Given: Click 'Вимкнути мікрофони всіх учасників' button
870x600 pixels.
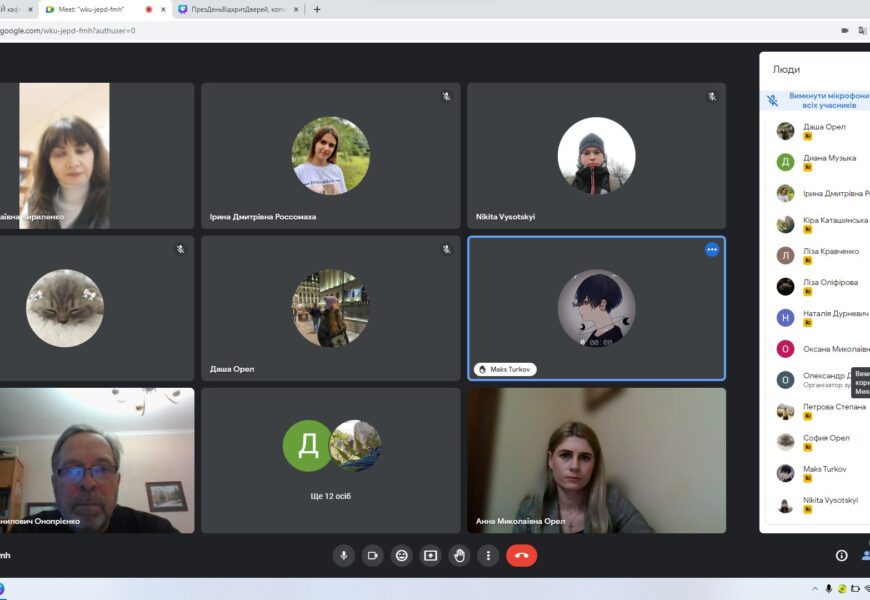Looking at the screenshot, I should [818, 100].
